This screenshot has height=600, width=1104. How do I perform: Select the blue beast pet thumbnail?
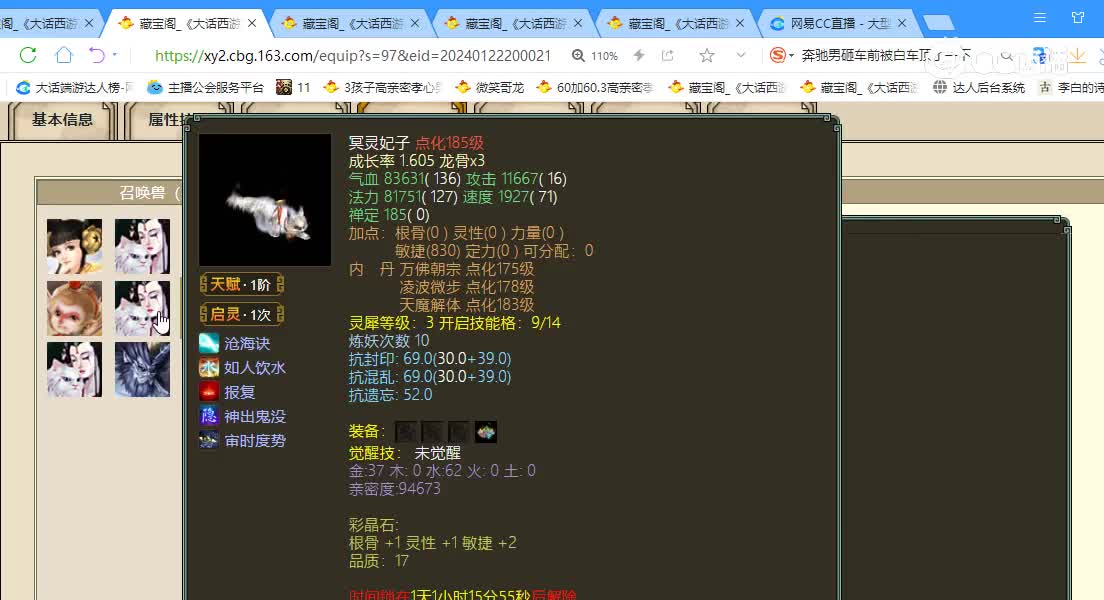point(142,370)
